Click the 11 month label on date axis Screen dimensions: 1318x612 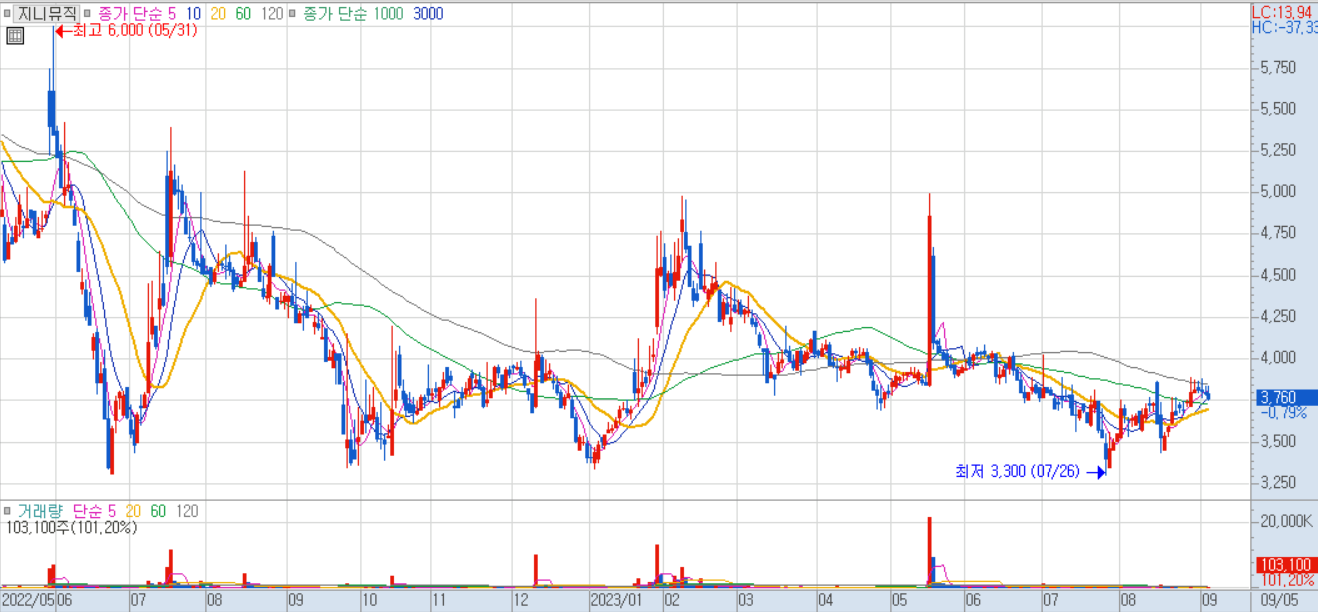click(440, 601)
